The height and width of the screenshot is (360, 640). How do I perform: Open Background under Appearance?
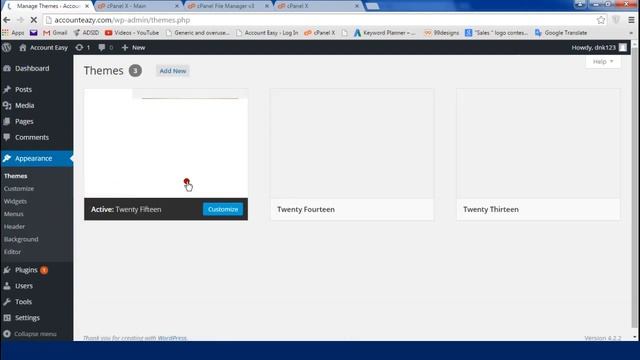[x=21, y=239]
